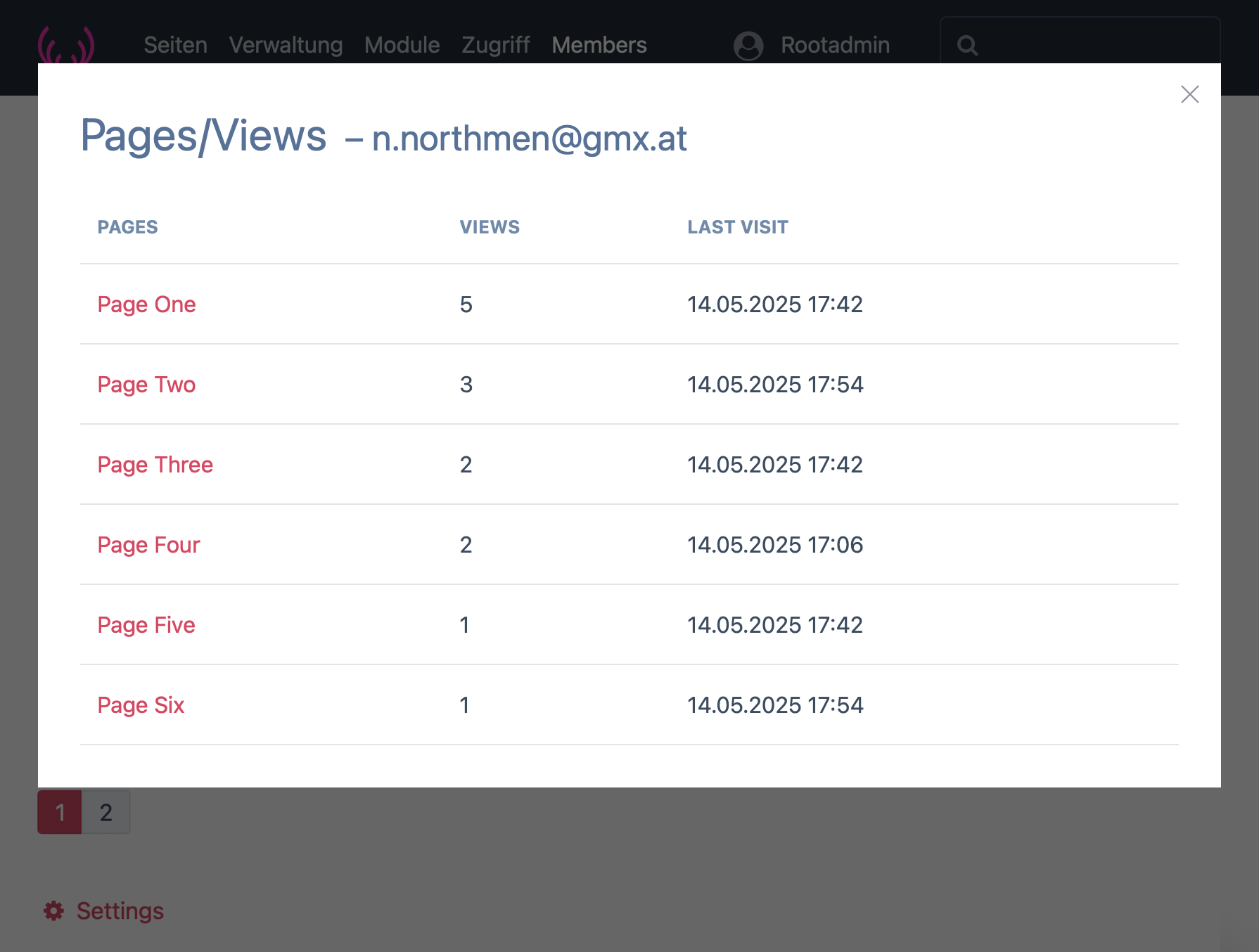Select the n.northmen@gmx.at email in title

click(529, 139)
